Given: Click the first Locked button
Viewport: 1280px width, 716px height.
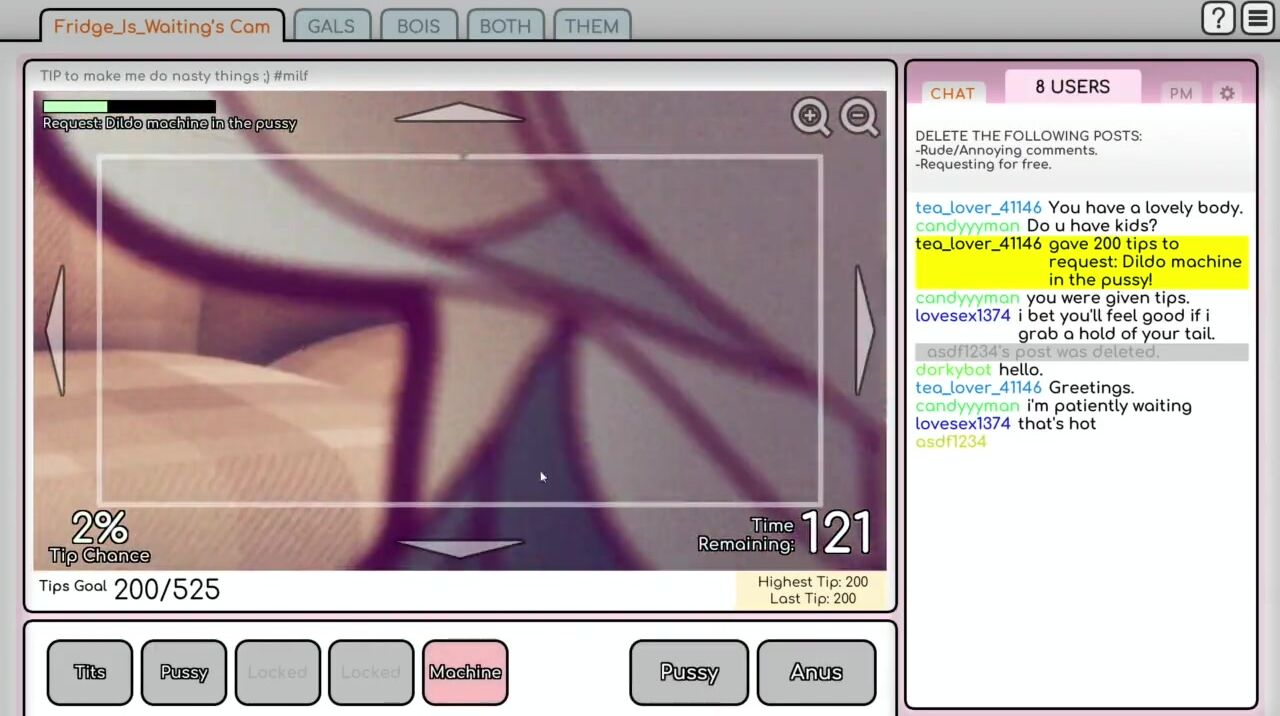Looking at the screenshot, I should pos(277,672).
